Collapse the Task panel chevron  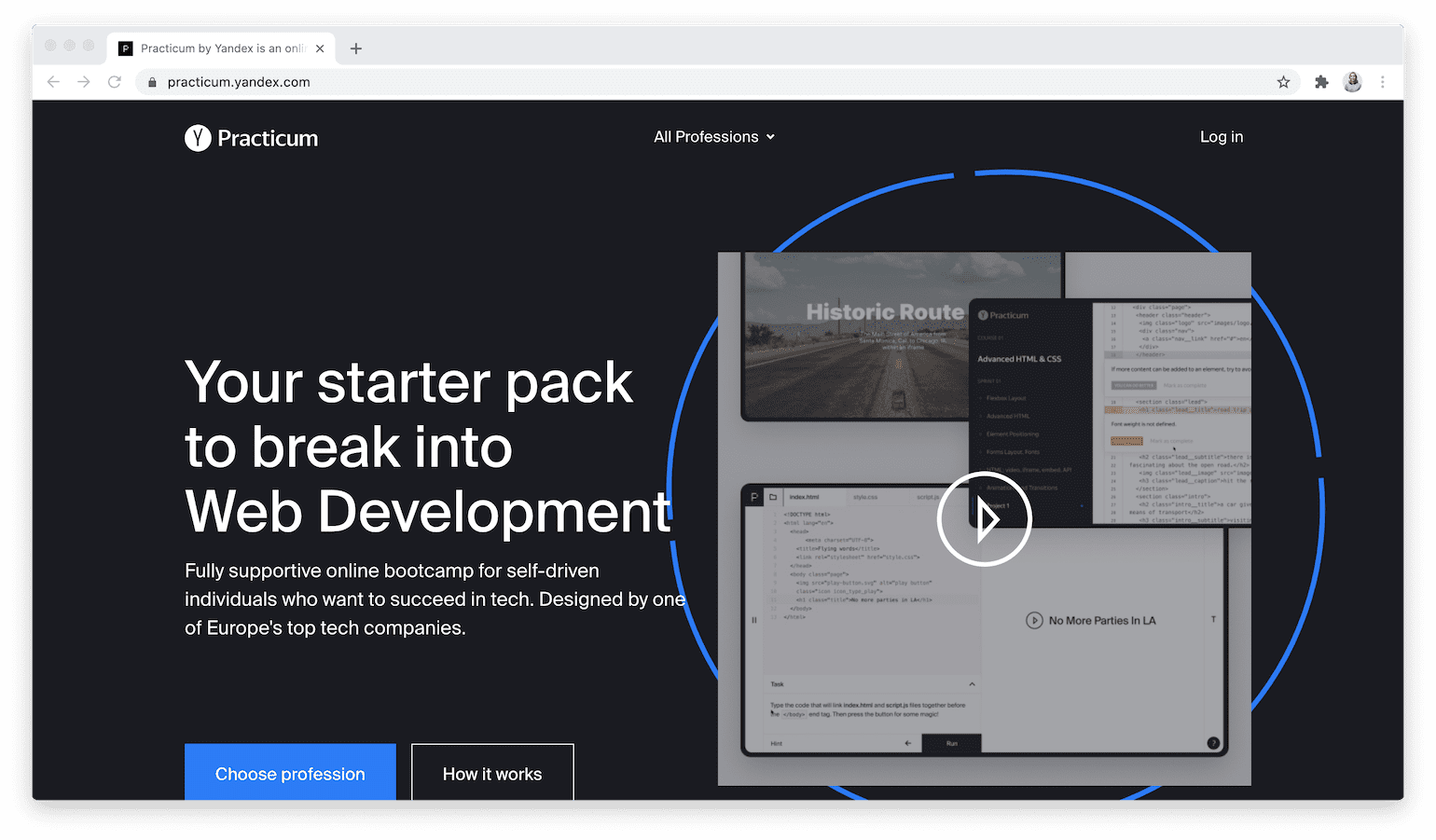pos(973,683)
